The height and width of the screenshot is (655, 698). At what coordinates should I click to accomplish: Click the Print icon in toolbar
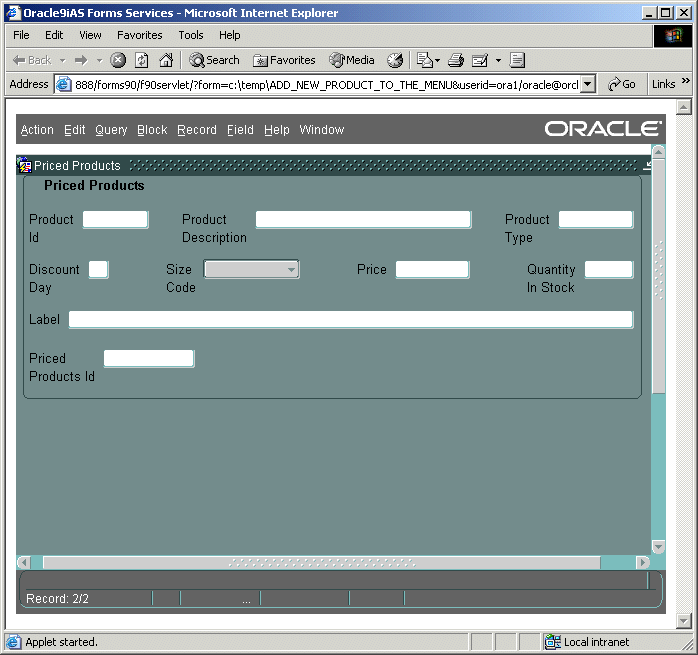tap(456, 60)
